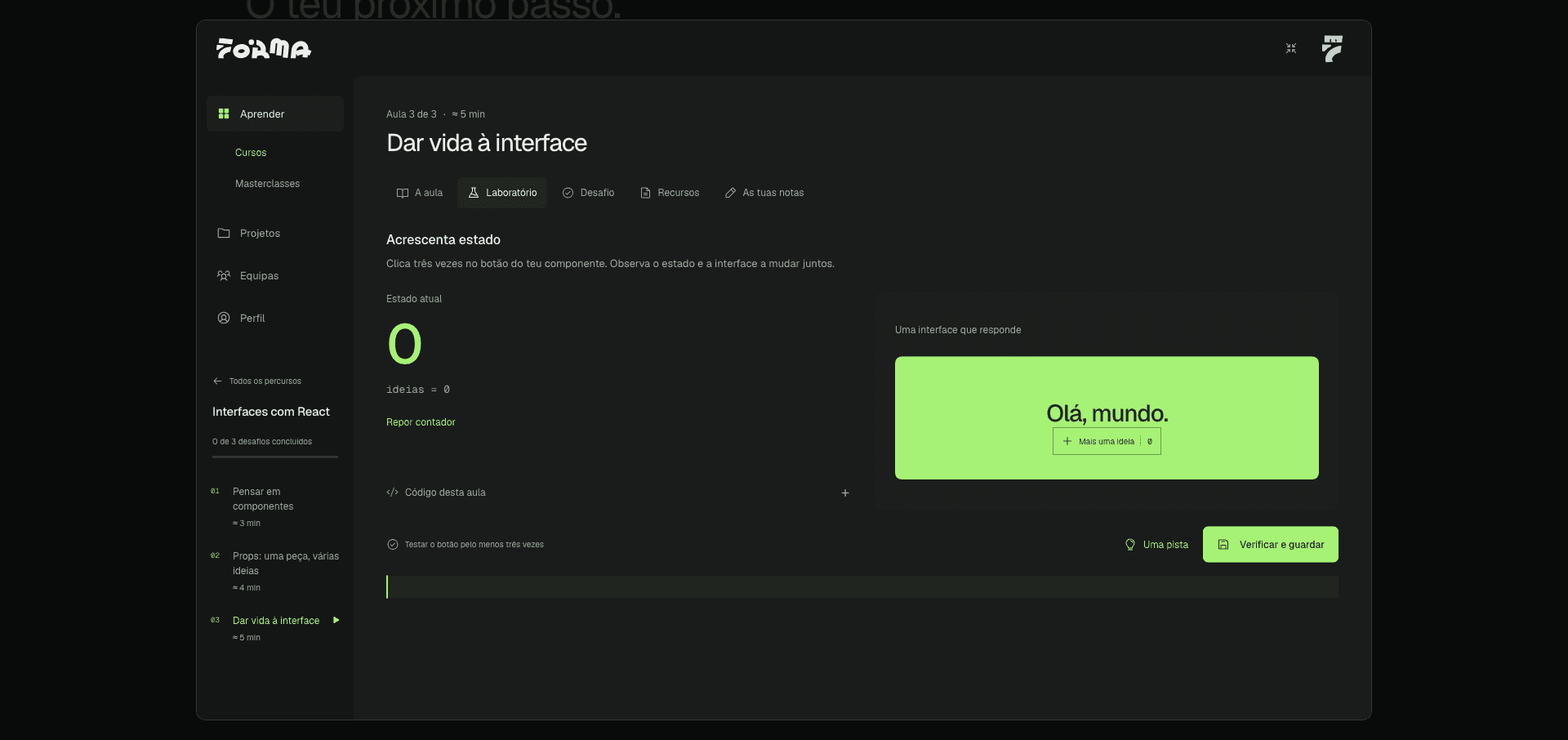
Task: Click the Repor contador link
Action: pyautogui.click(x=421, y=422)
